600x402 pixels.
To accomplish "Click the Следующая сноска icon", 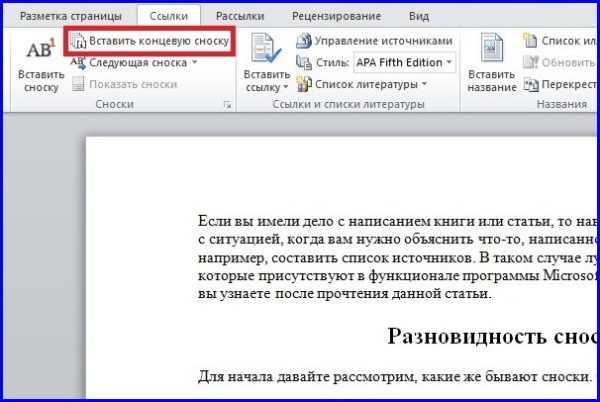I will click(x=78, y=63).
